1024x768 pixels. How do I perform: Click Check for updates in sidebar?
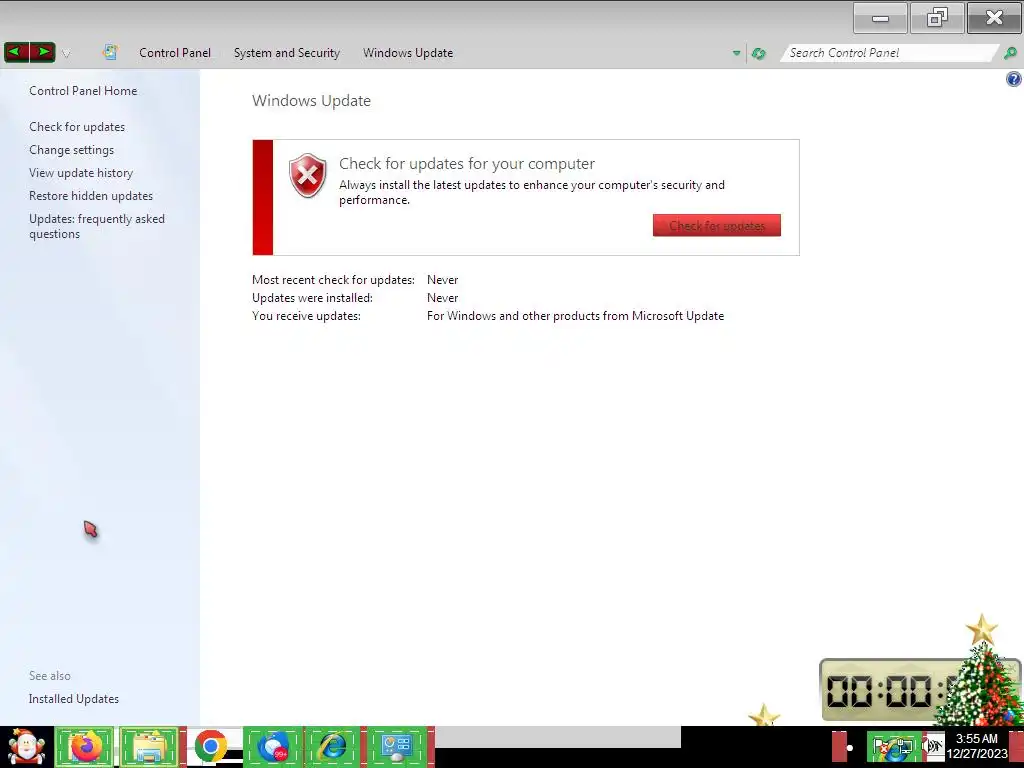(77, 127)
